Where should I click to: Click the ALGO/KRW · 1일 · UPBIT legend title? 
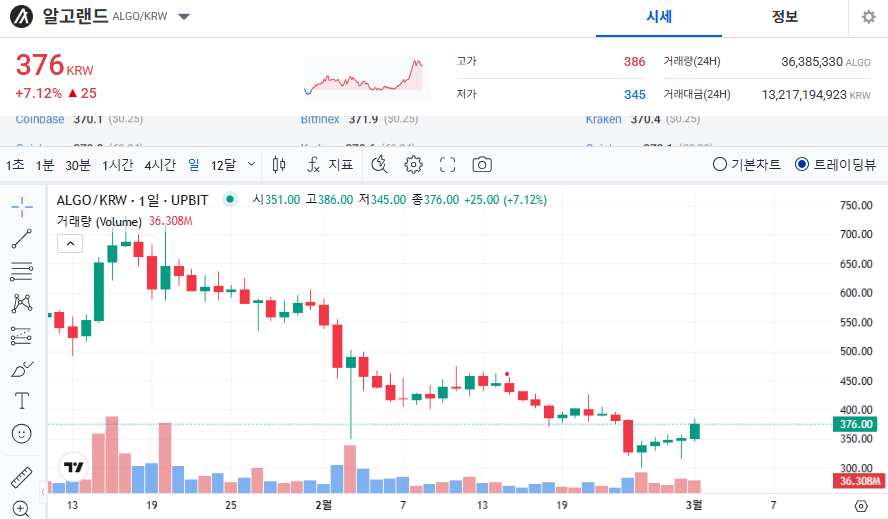[133, 200]
